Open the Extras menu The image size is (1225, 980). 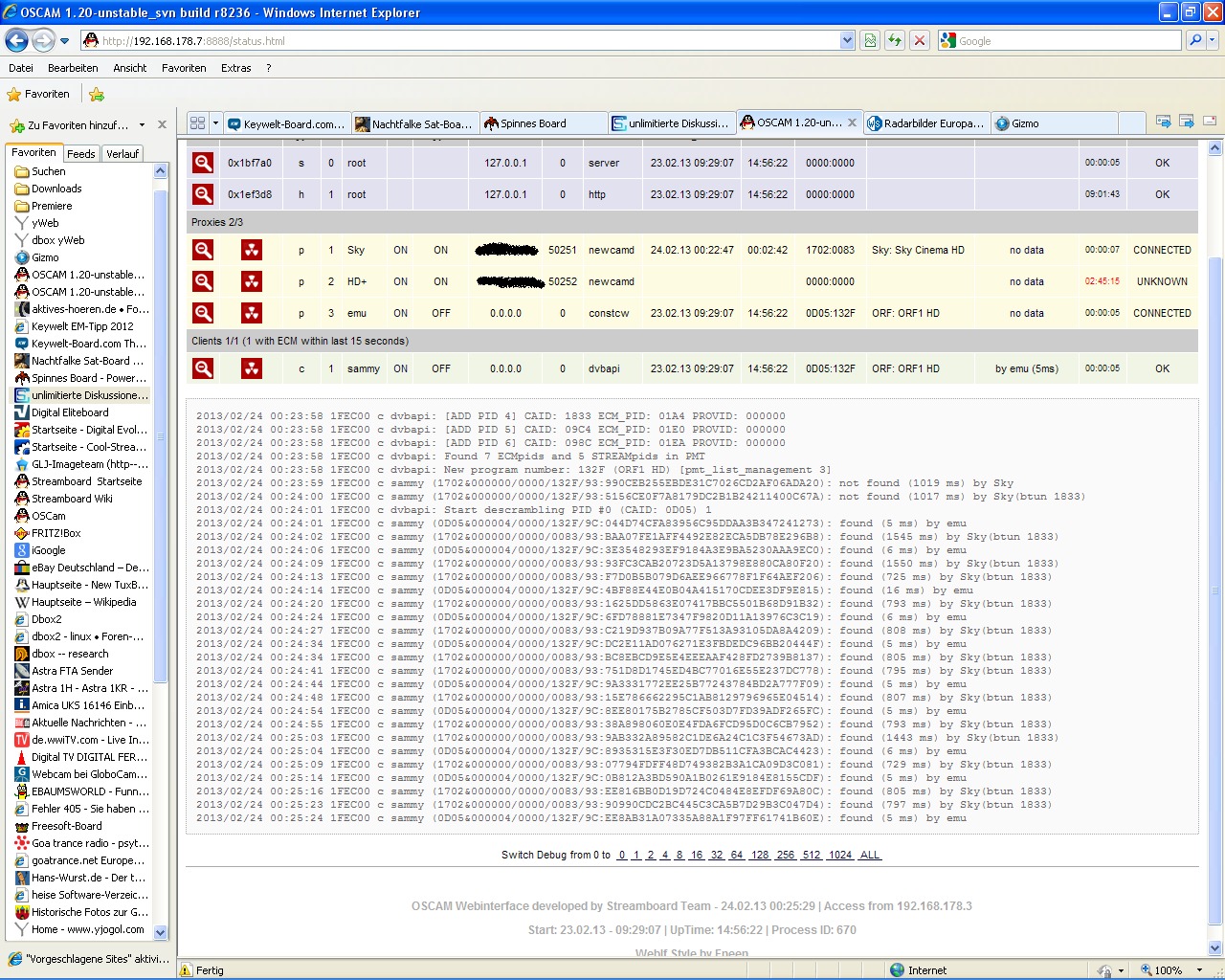pyautogui.click(x=235, y=68)
